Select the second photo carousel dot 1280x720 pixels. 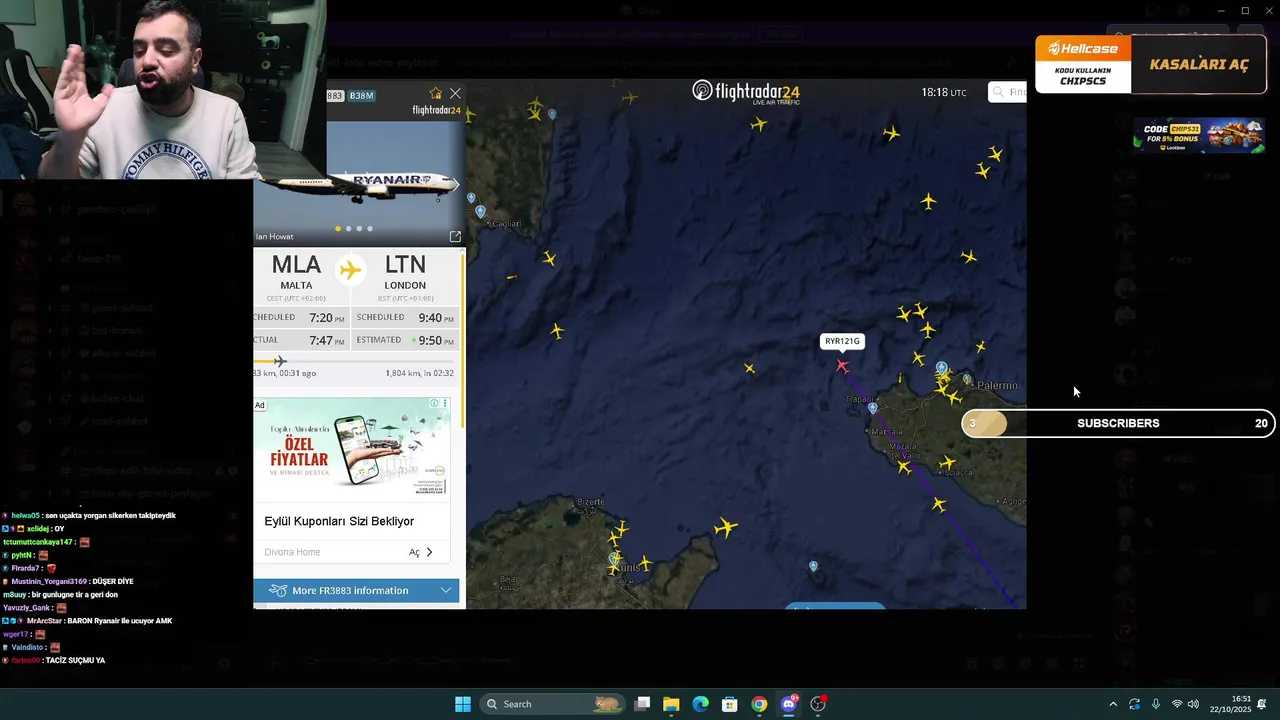(x=348, y=229)
